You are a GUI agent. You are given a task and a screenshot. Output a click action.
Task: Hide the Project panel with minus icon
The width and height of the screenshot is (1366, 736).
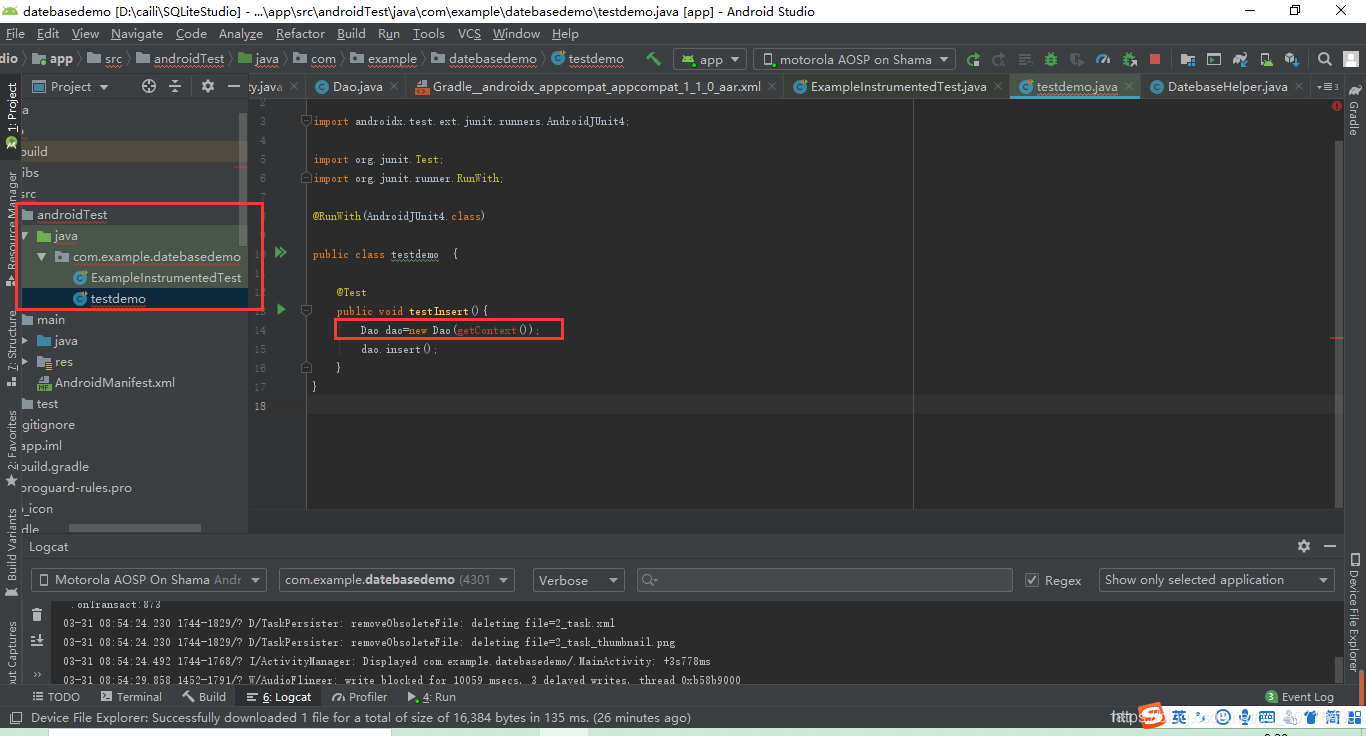[234, 86]
